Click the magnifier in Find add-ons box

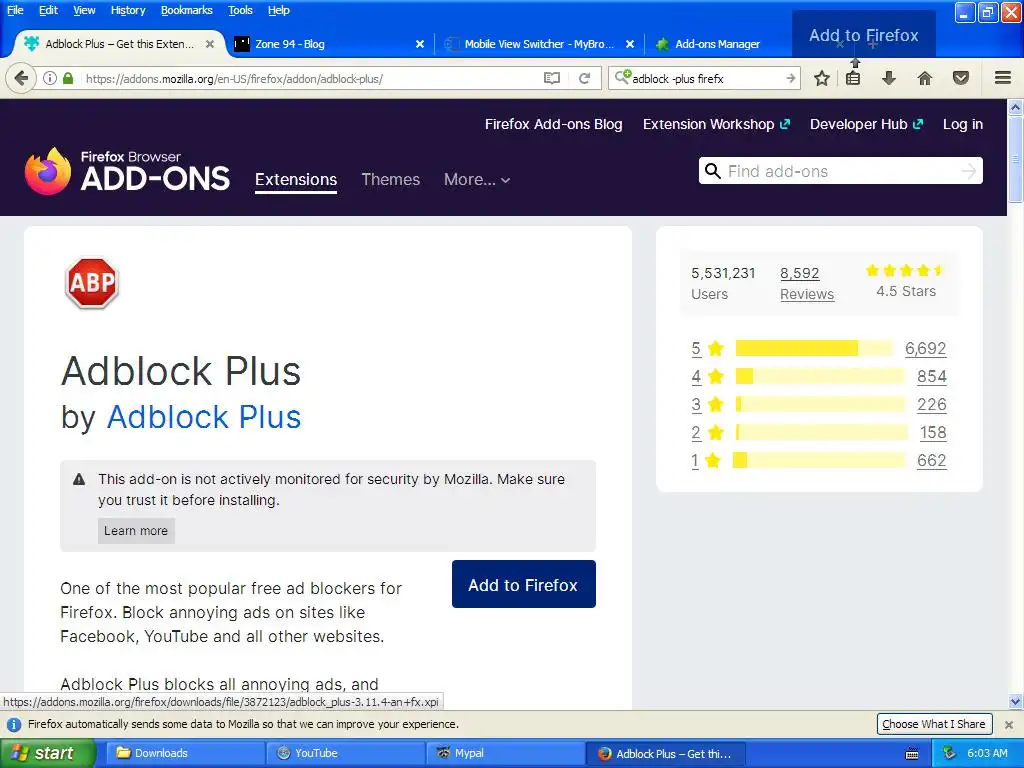pos(712,171)
